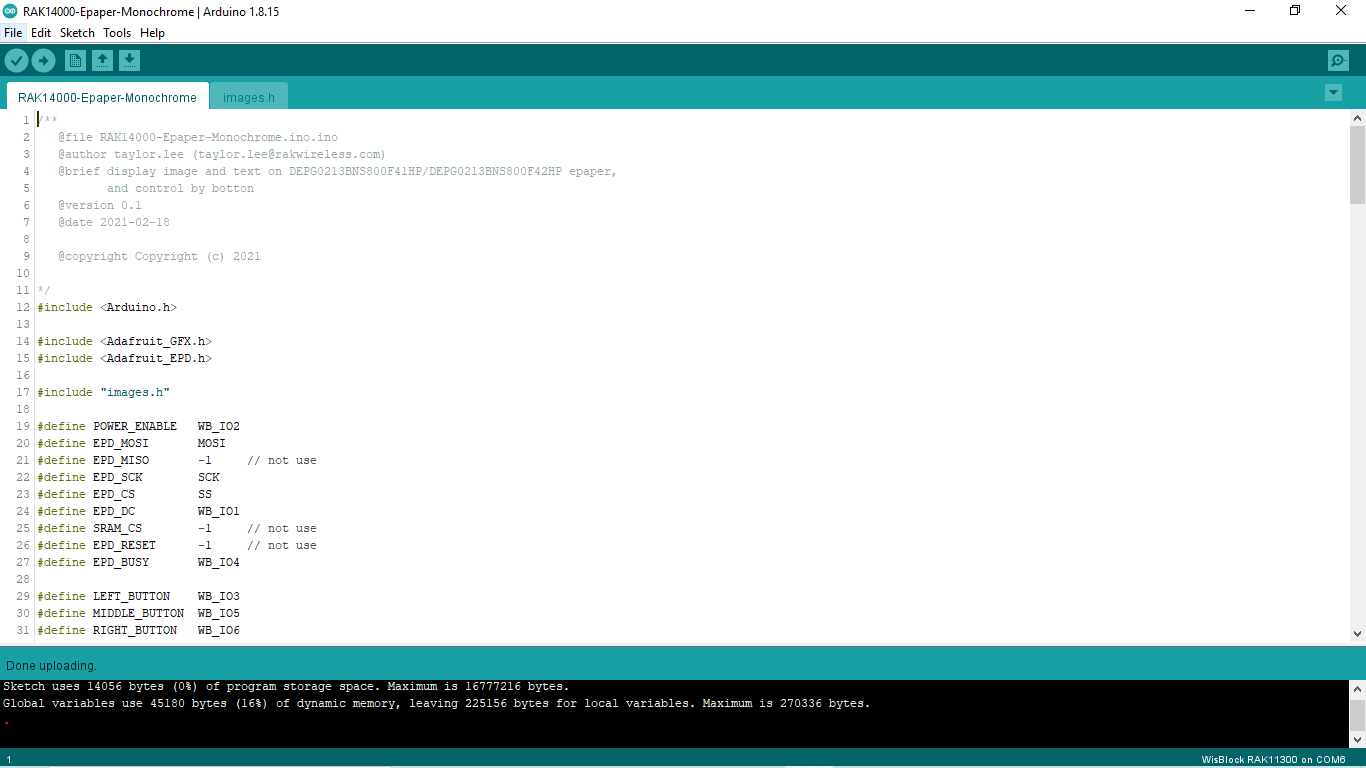Expand the tab options dropdown arrow
The height and width of the screenshot is (768, 1366).
[1333, 93]
